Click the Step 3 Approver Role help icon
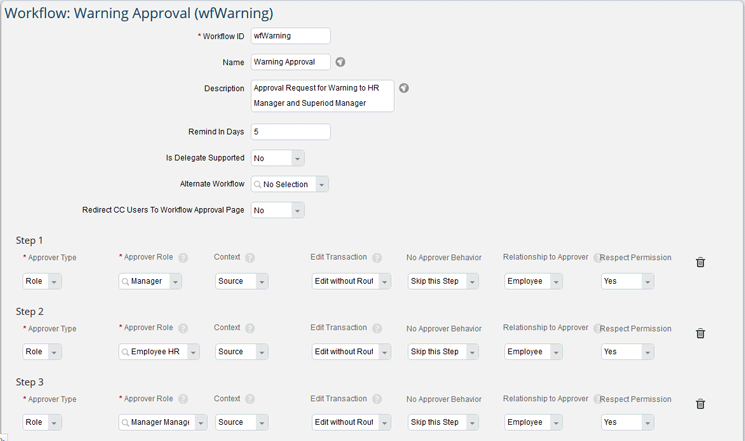The width and height of the screenshot is (745, 441). click(x=183, y=399)
